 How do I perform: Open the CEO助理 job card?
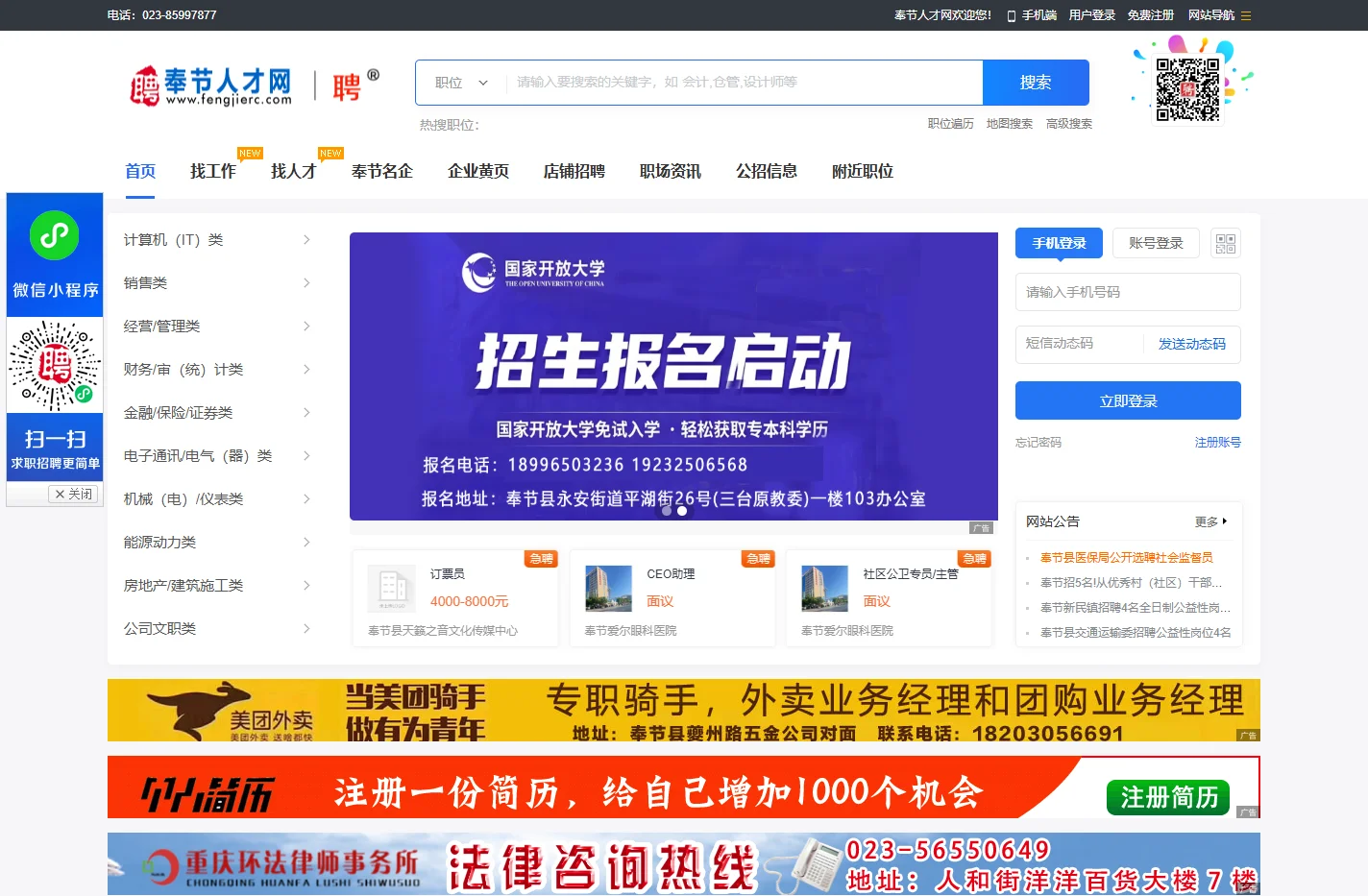[672, 598]
